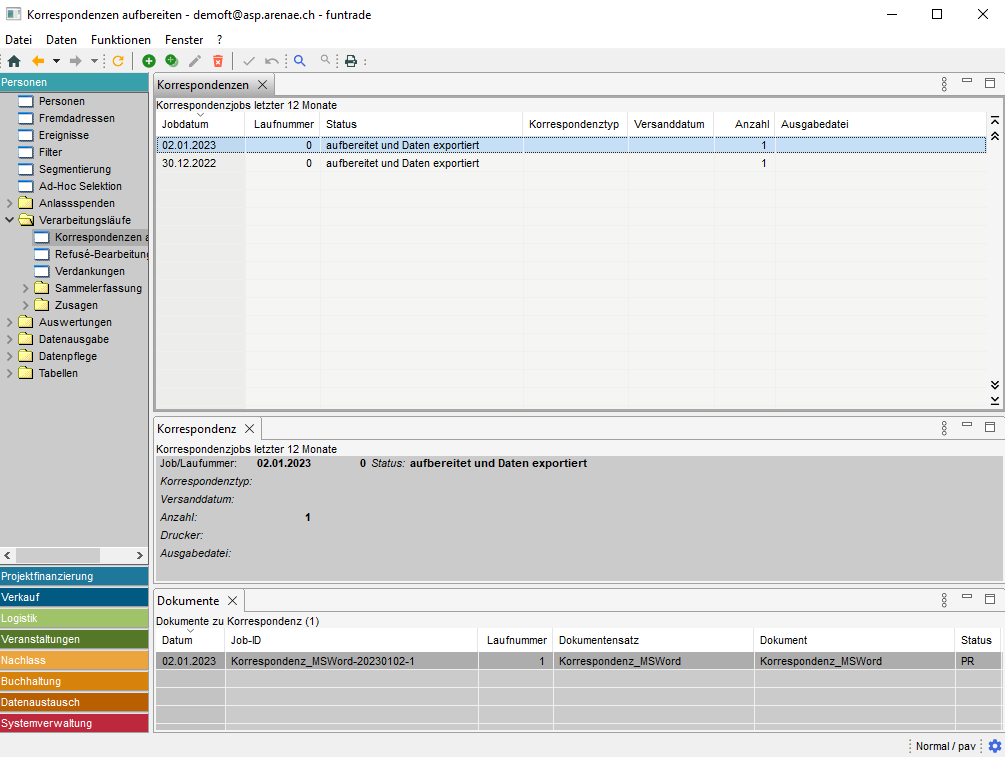
Task: Jump to first row with the top arrow
Action: pos(994,120)
